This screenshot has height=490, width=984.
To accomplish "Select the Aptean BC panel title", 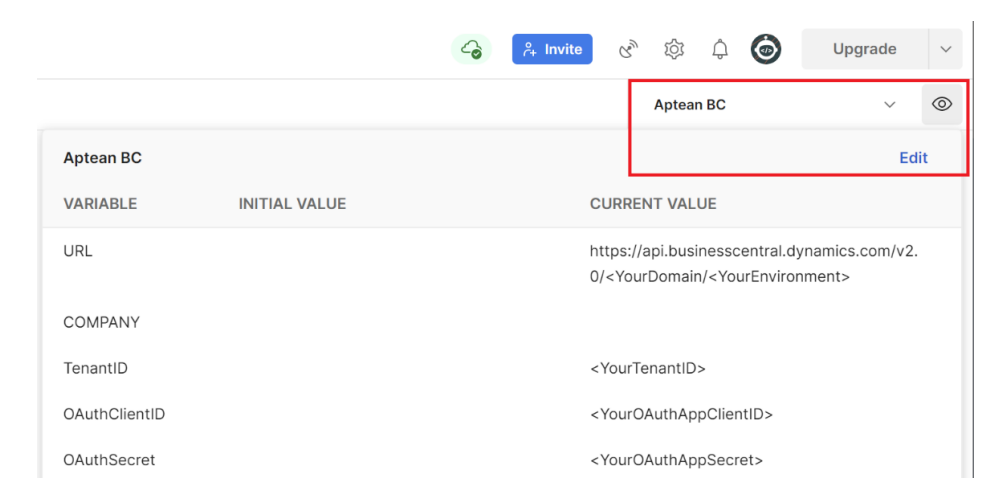I will tap(102, 158).
